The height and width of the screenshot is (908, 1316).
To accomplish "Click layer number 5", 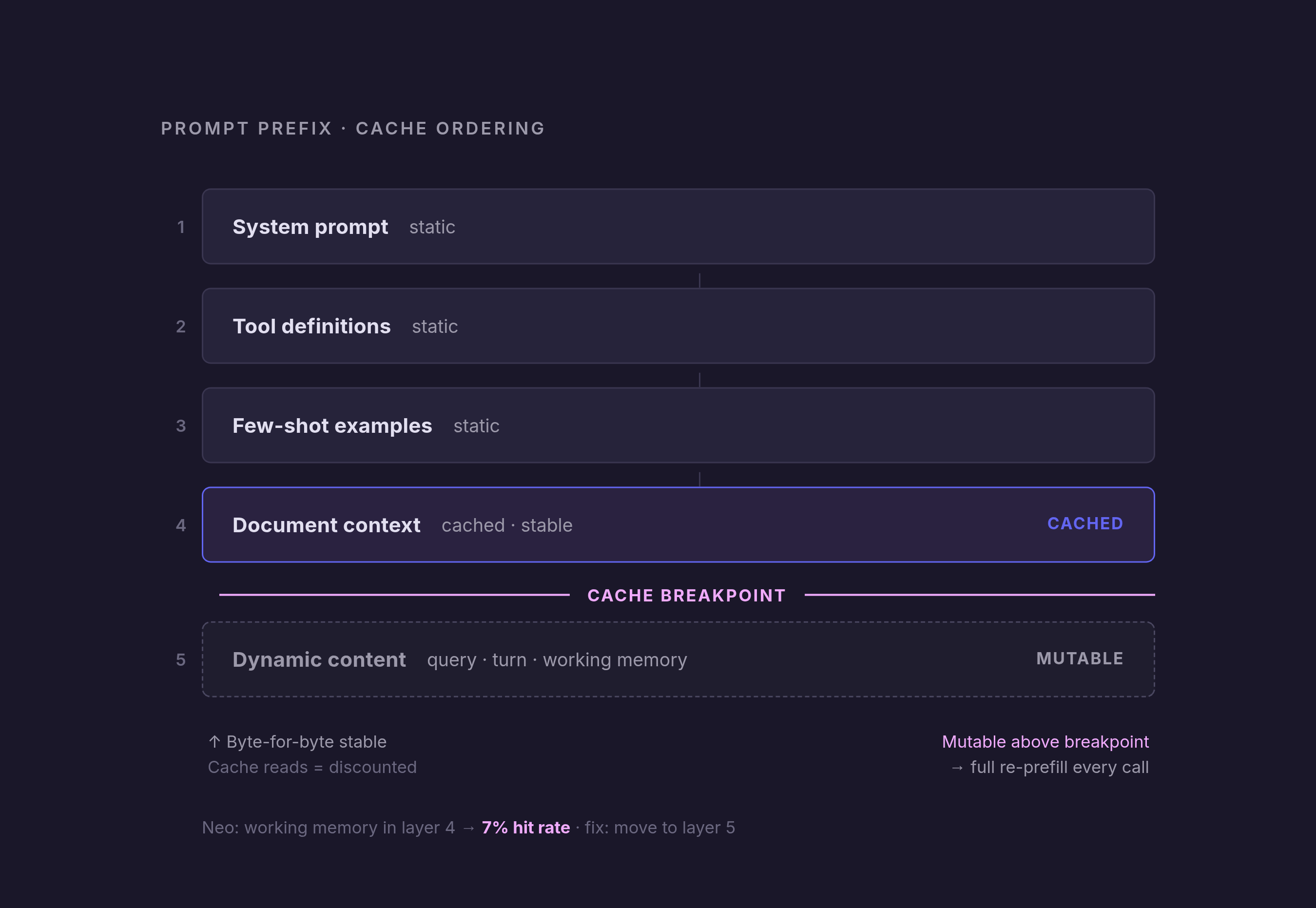I will [181, 660].
